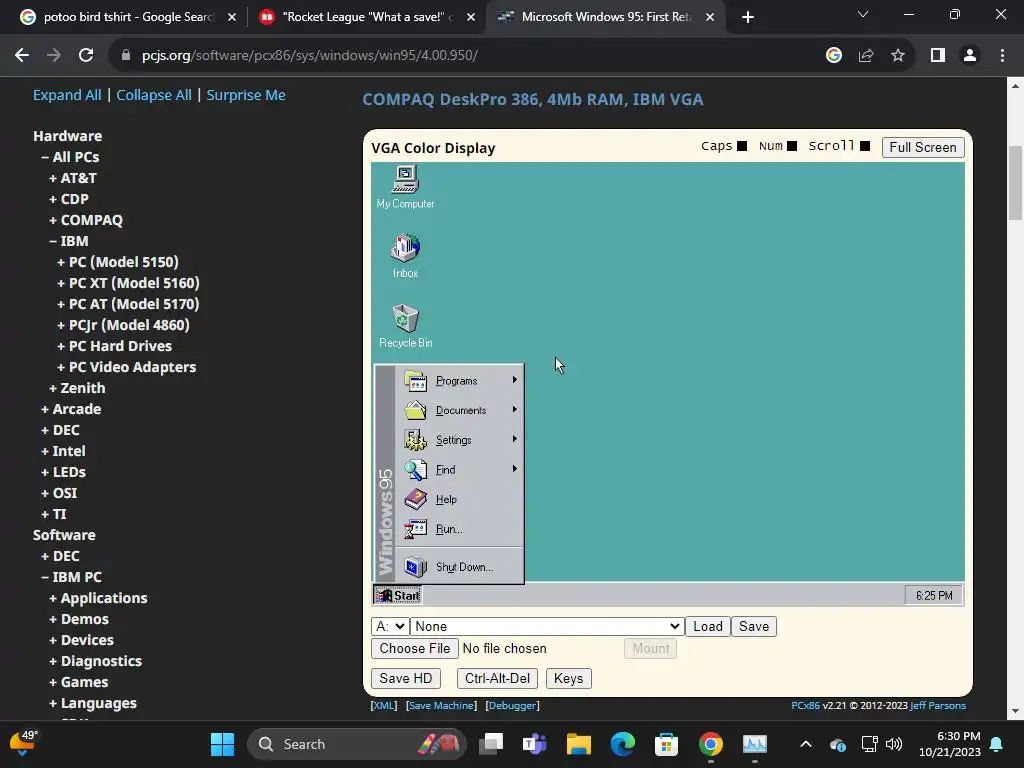Click the 6:25 PM emulated taskbar clock
This screenshot has width=1024, height=768.
[x=934, y=596]
